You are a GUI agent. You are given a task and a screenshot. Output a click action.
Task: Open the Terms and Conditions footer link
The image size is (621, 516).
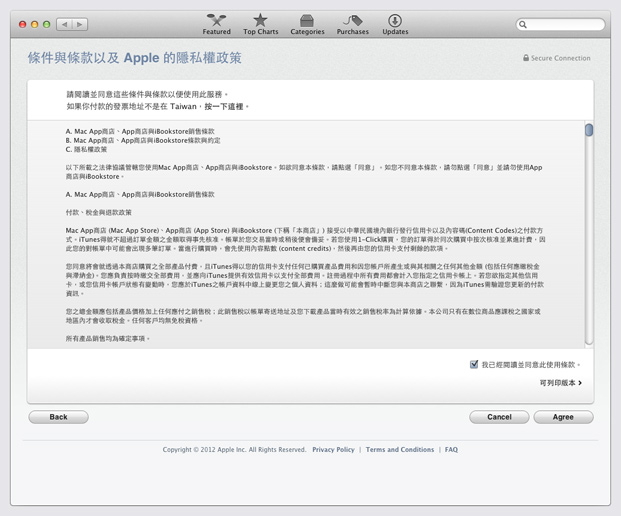[x=400, y=449]
